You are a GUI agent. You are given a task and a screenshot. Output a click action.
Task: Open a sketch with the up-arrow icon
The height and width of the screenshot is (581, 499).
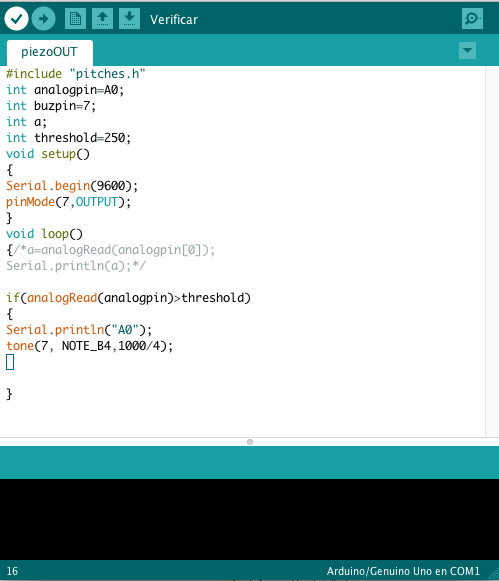[x=103, y=19]
